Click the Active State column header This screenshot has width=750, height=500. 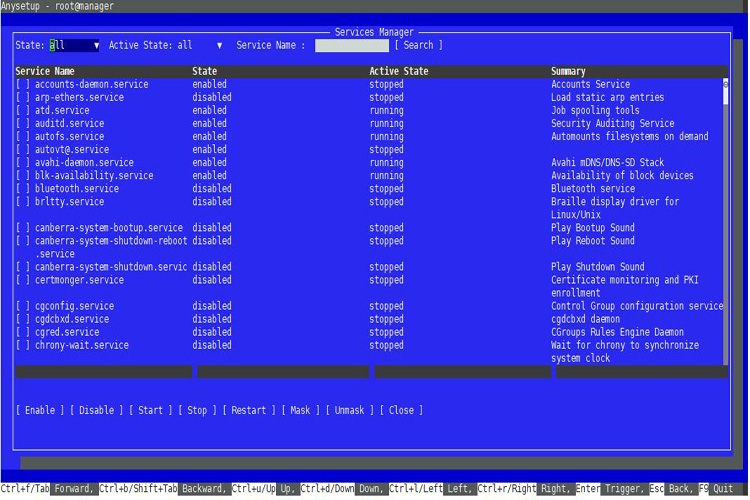tap(399, 71)
